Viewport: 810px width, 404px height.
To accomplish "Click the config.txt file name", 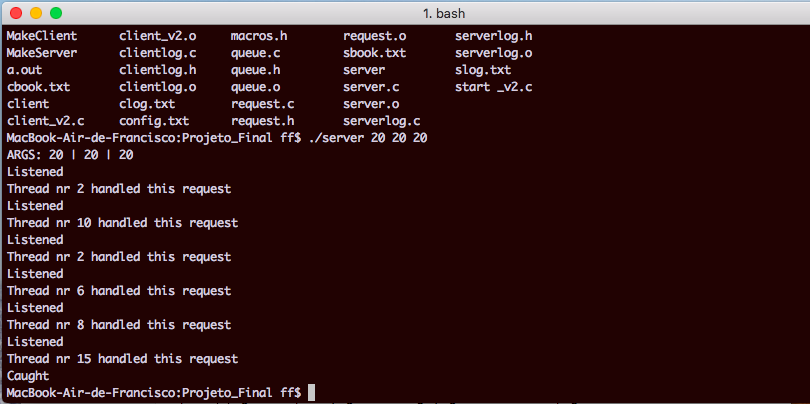I will pos(154,121).
